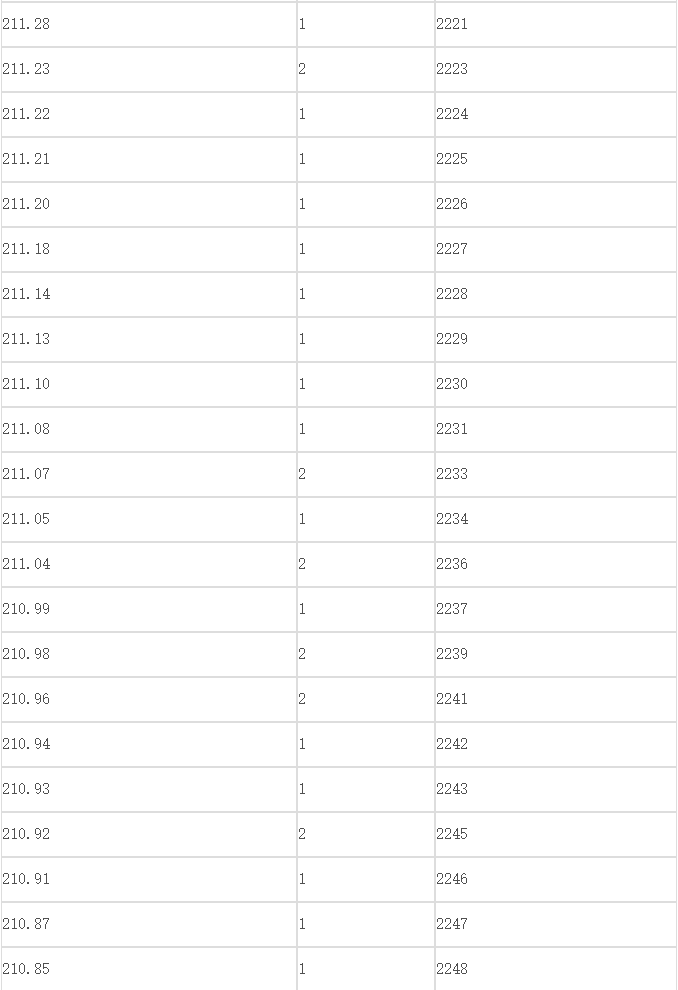678x990 pixels.
Task: Click the cumulative cell 2229
Action: [x=556, y=339]
